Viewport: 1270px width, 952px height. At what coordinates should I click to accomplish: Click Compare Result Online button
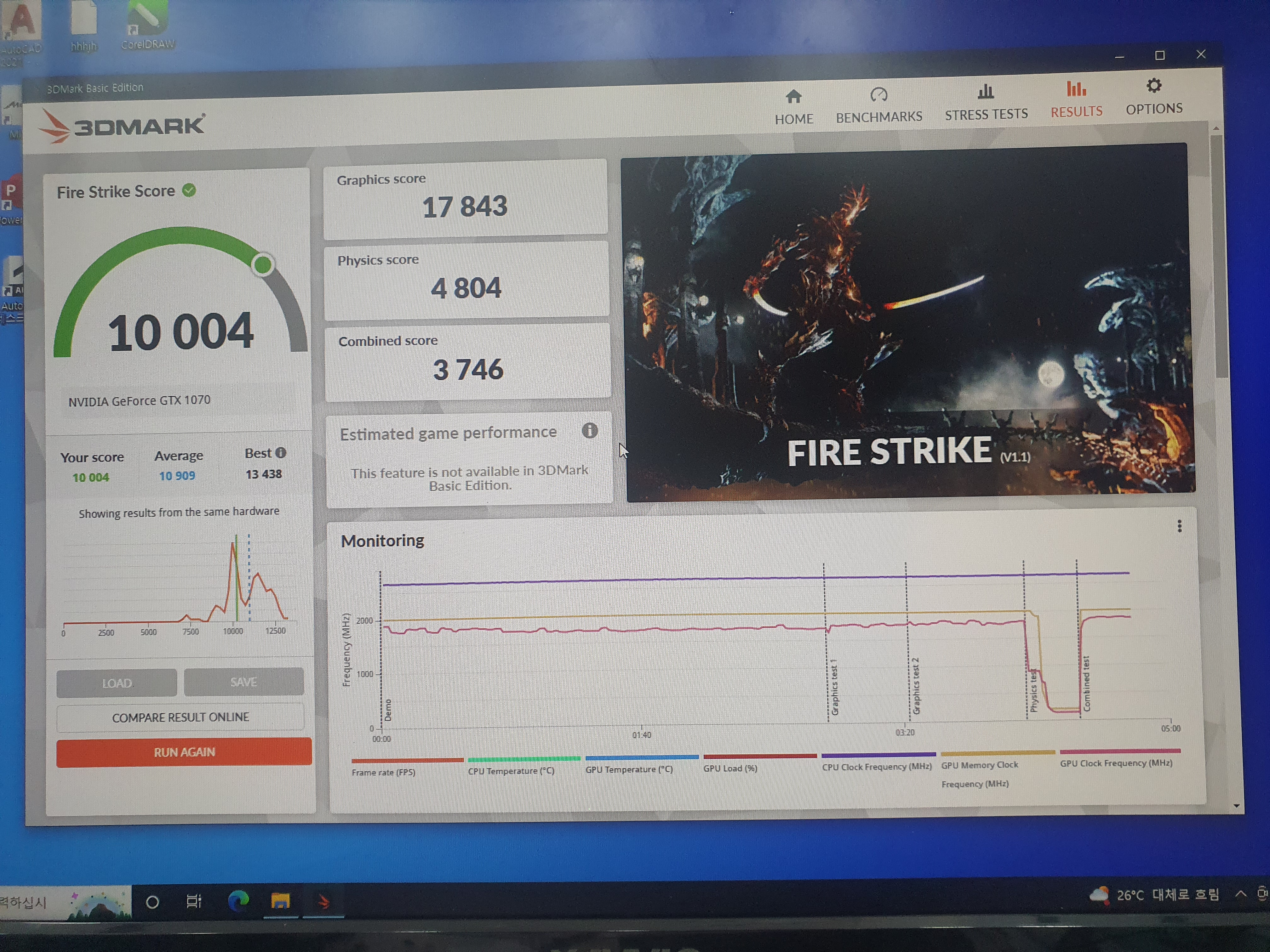[x=180, y=717]
